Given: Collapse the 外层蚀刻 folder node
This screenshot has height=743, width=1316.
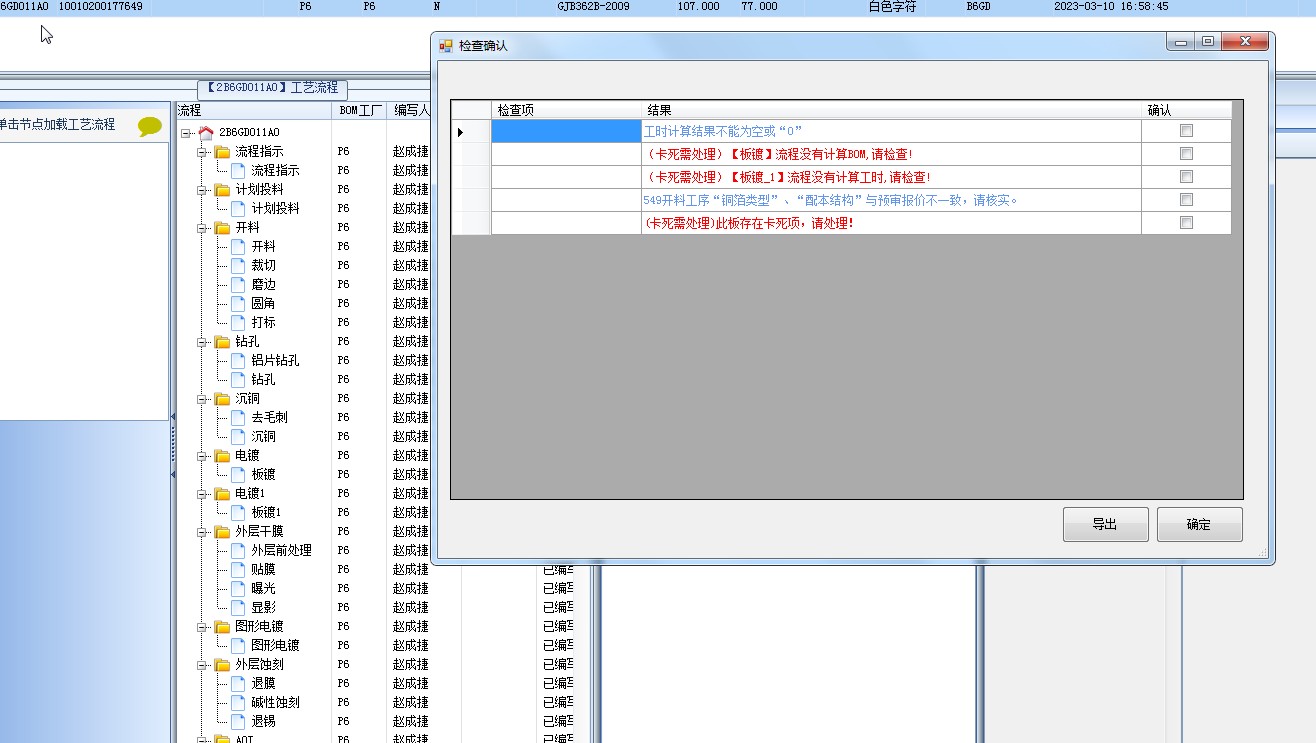Looking at the screenshot, I should point(202,664).
